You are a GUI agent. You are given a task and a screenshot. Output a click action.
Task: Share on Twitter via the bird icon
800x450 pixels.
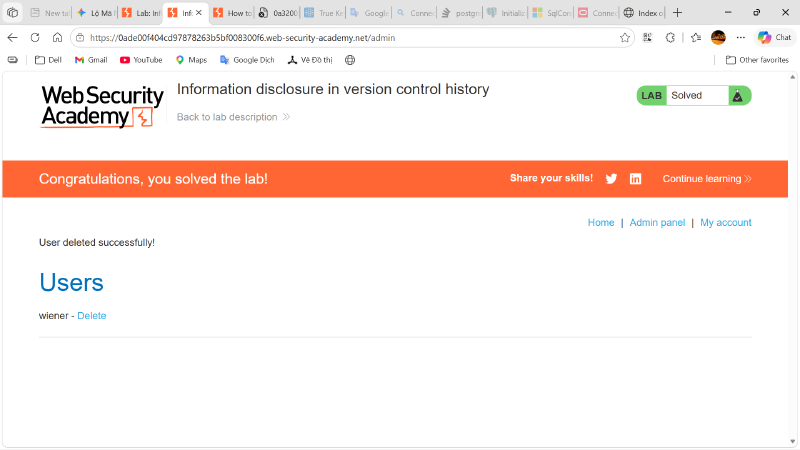[x=611, y=179]
